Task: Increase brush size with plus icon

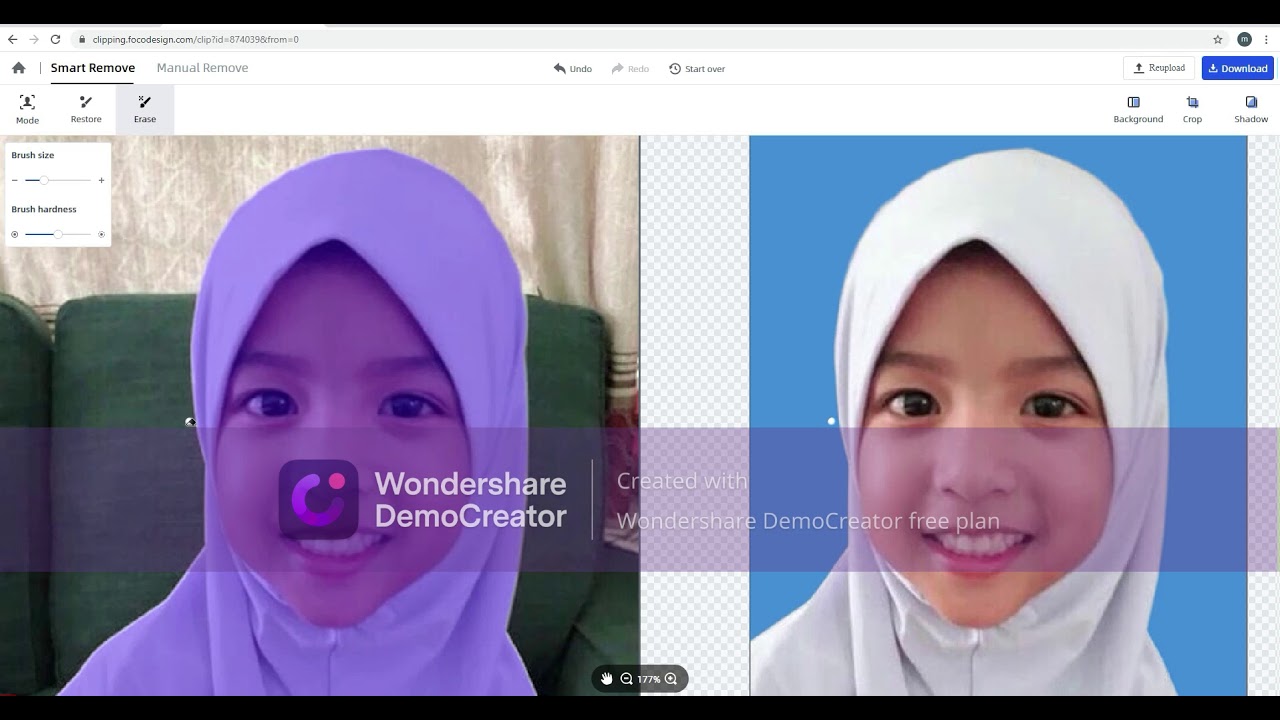Action: [101, 180]
